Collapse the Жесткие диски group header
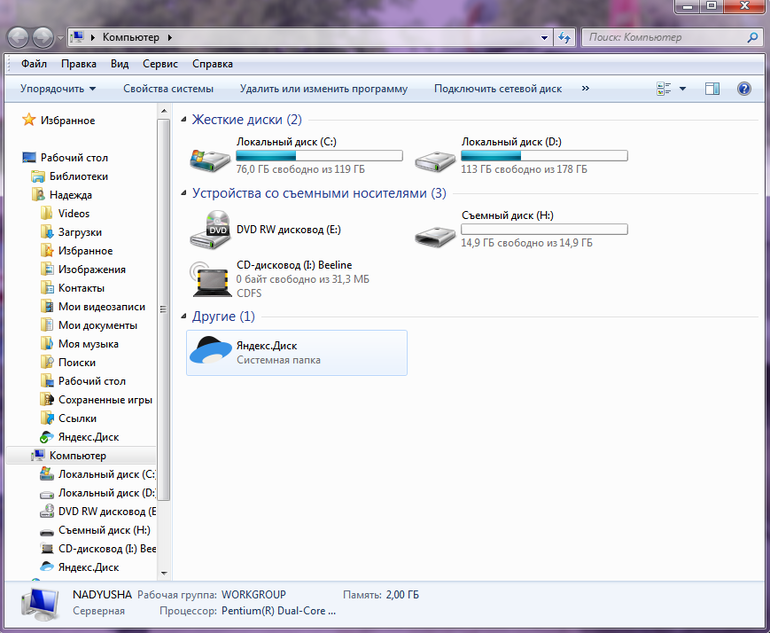Screen dimensions: 770x633 click(x=184, y=120)
